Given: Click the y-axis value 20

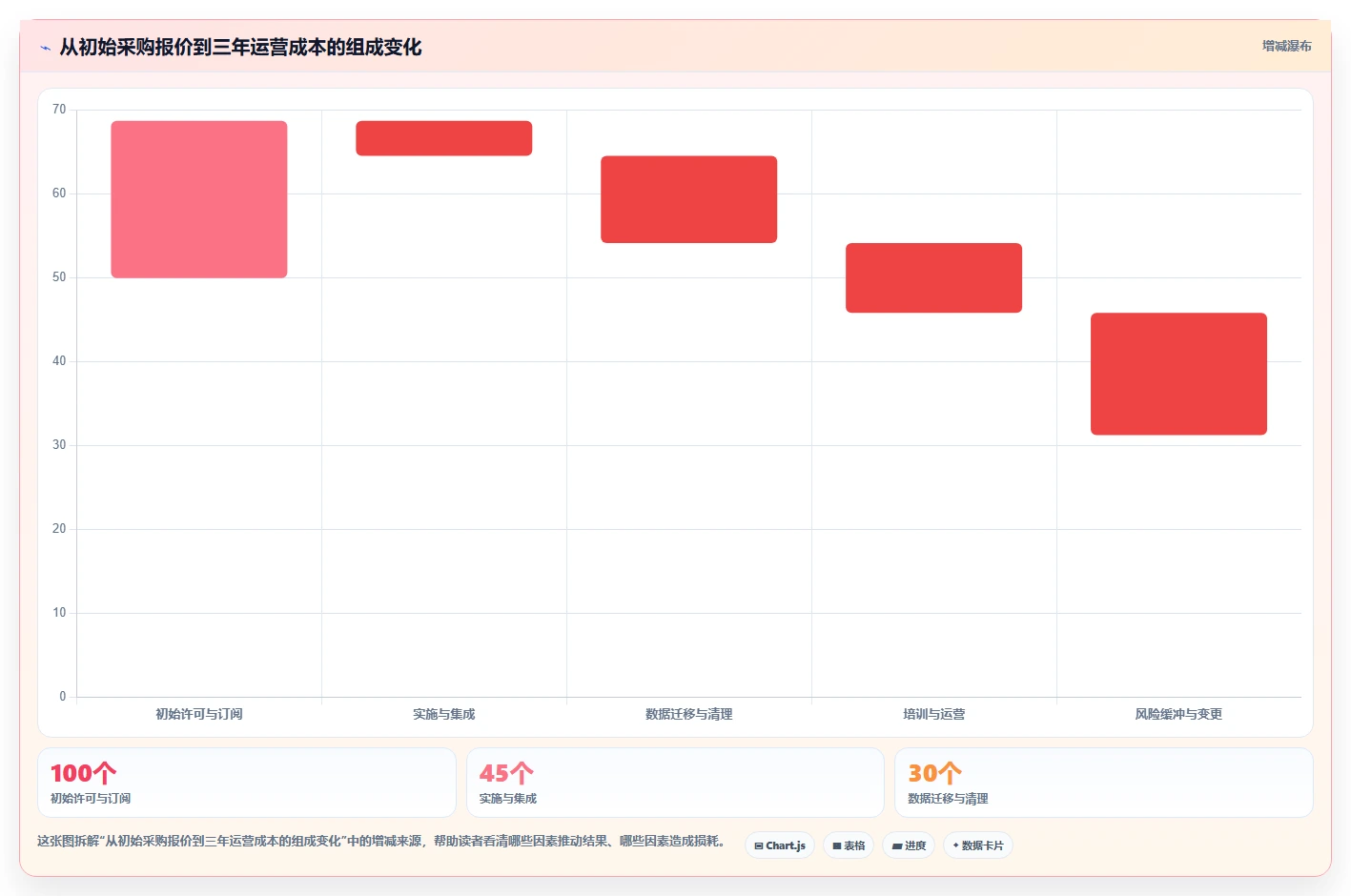Looking at the screenshot, I should tap(59, 529).
